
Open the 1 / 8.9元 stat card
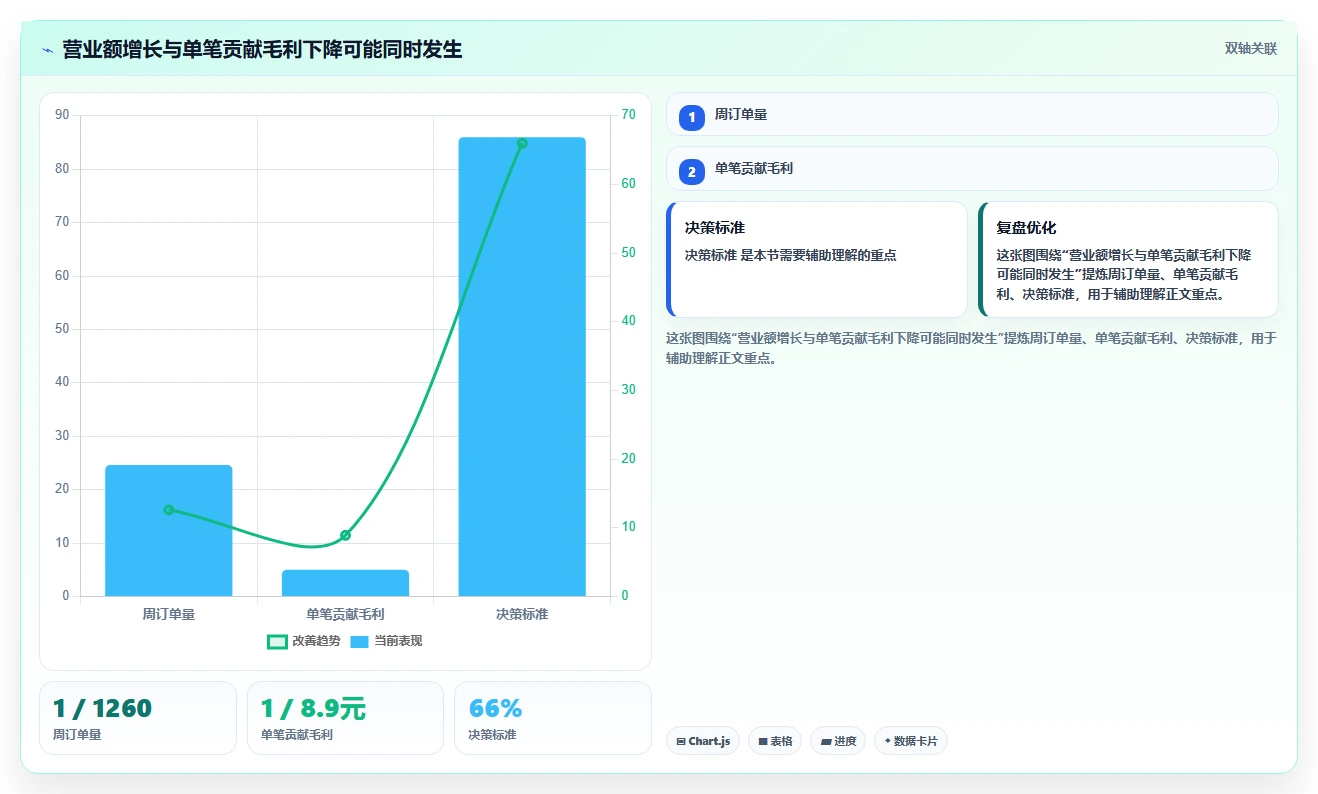point(345,718)
